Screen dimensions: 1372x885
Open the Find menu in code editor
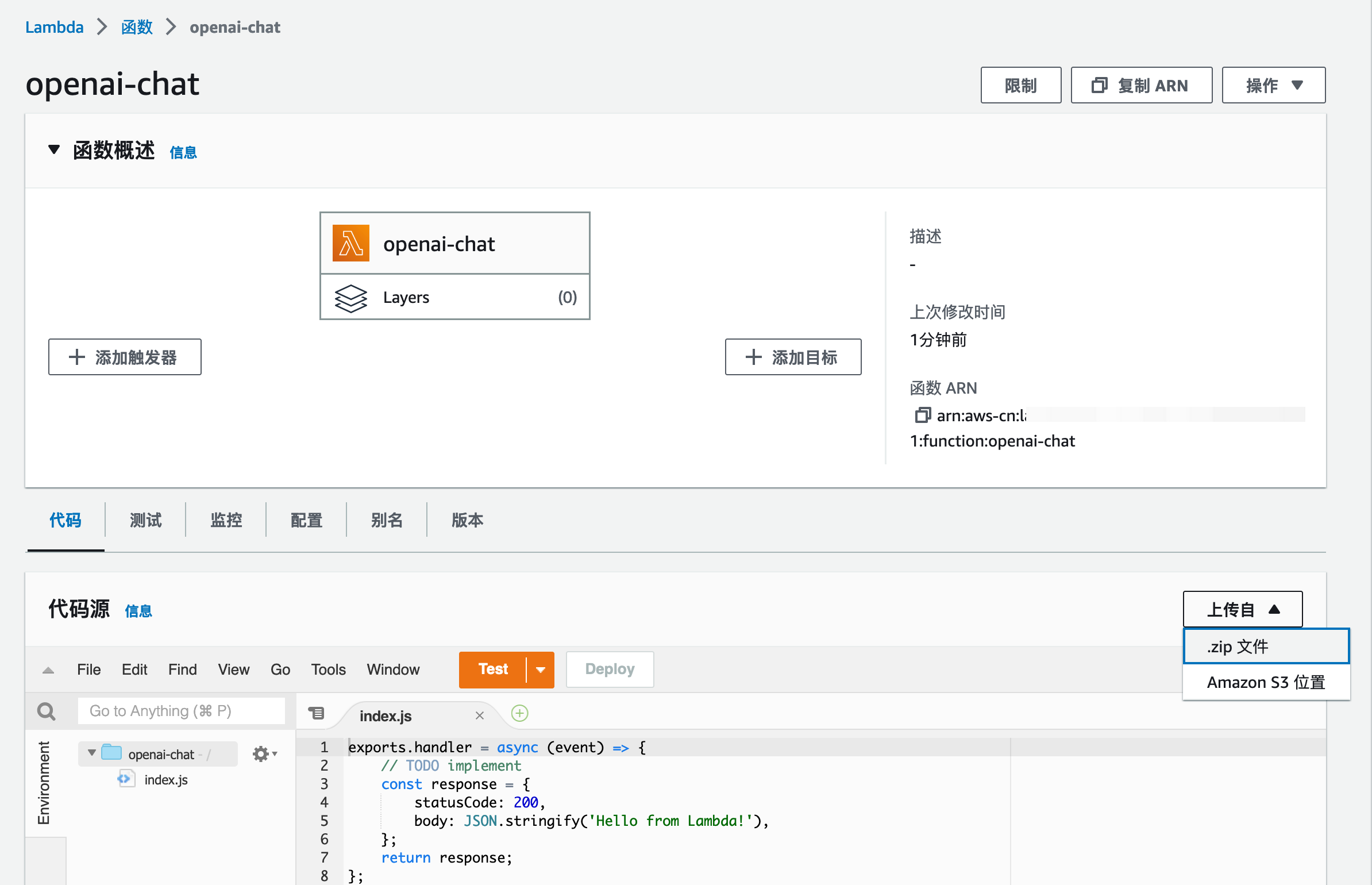[183, 669]
